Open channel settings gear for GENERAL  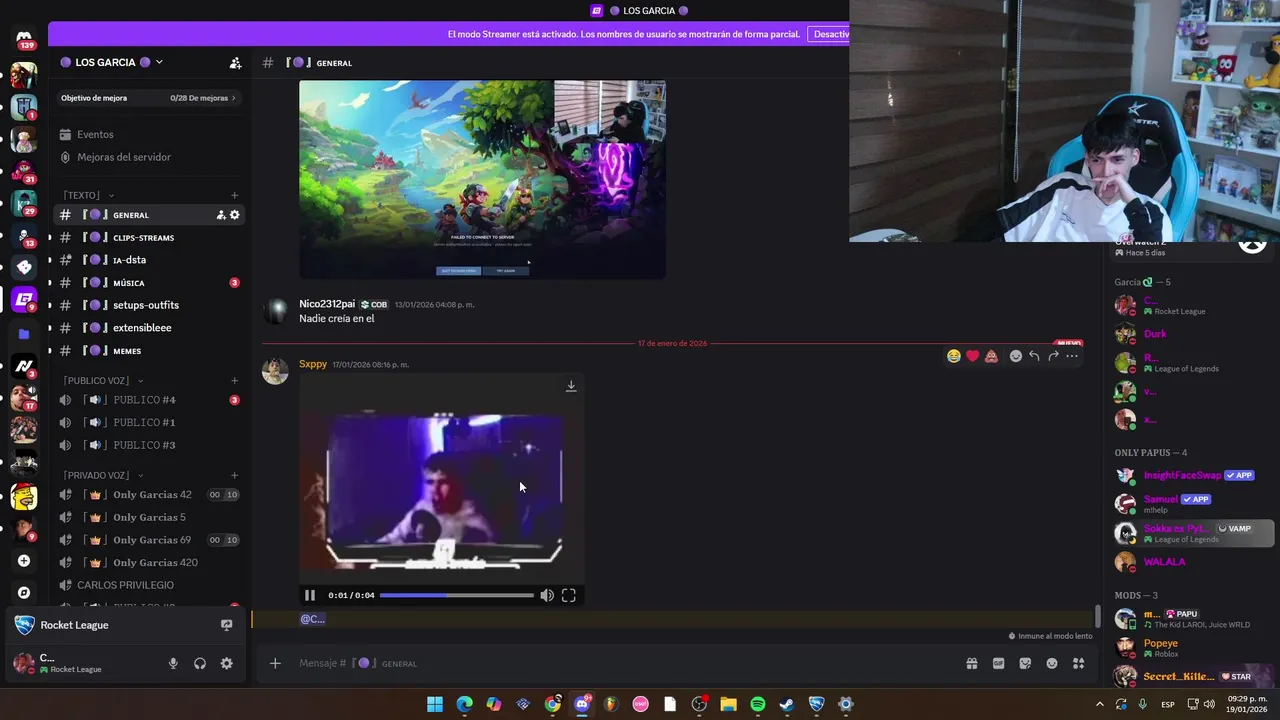click(235, 215)
